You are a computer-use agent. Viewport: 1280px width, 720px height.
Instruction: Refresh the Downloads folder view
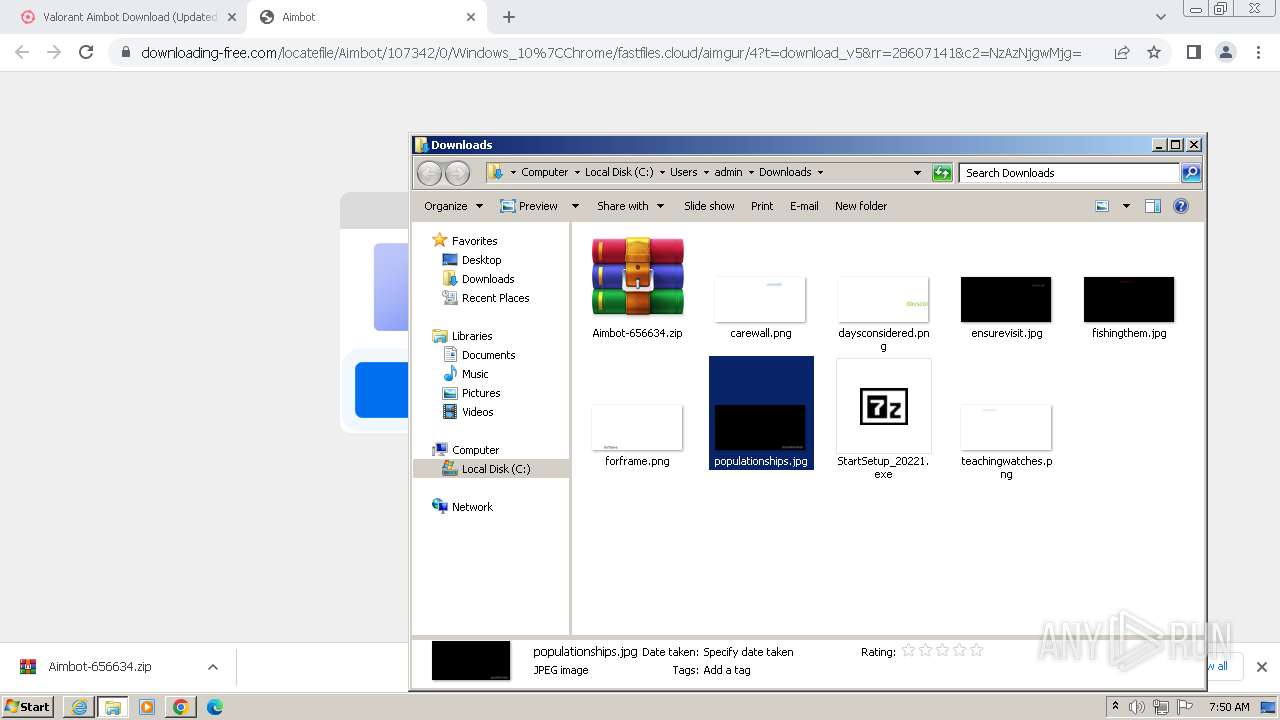(942, 173)
